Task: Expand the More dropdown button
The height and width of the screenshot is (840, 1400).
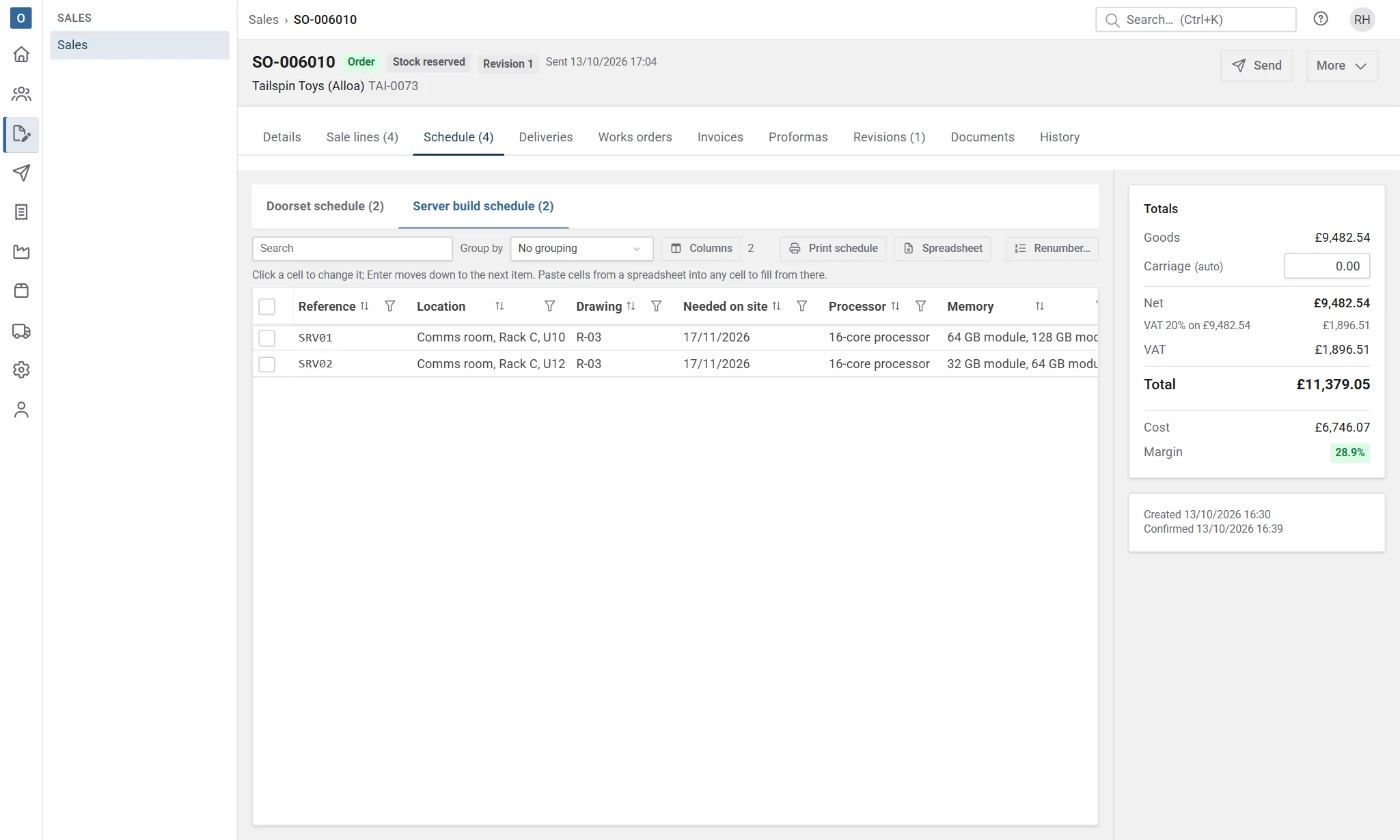Action: pos(1342,66)
